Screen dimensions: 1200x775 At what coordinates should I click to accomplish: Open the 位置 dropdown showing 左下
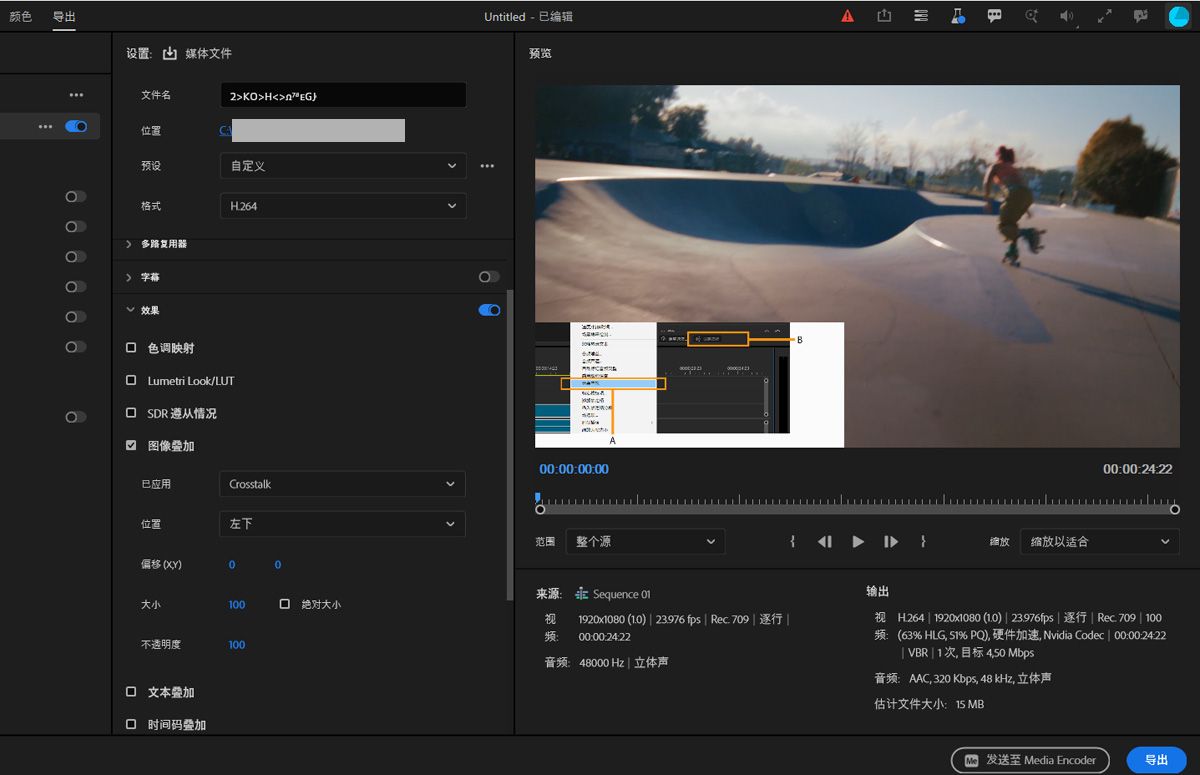(342, 524)
